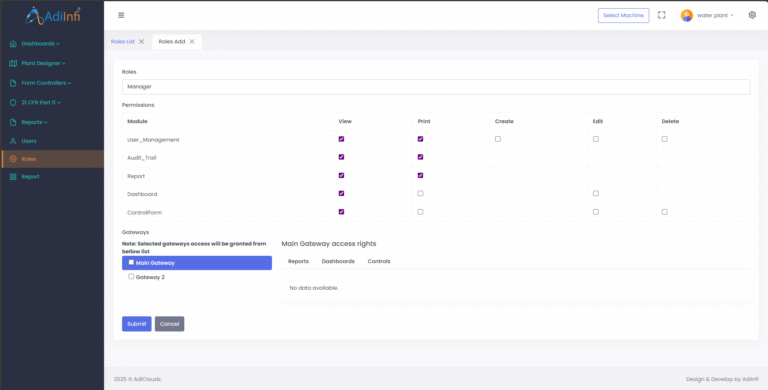
Task: Switch to the Controls access tab
Action: (x=379, y=261)
